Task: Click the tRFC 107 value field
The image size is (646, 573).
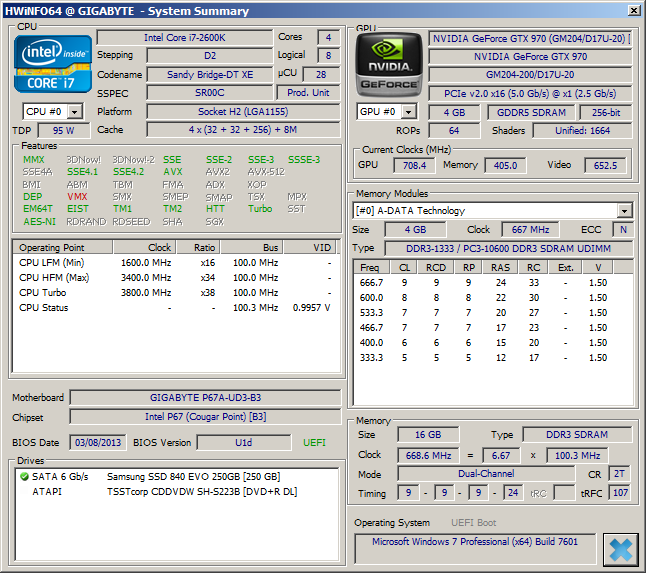Action: [x=620, y=493]
